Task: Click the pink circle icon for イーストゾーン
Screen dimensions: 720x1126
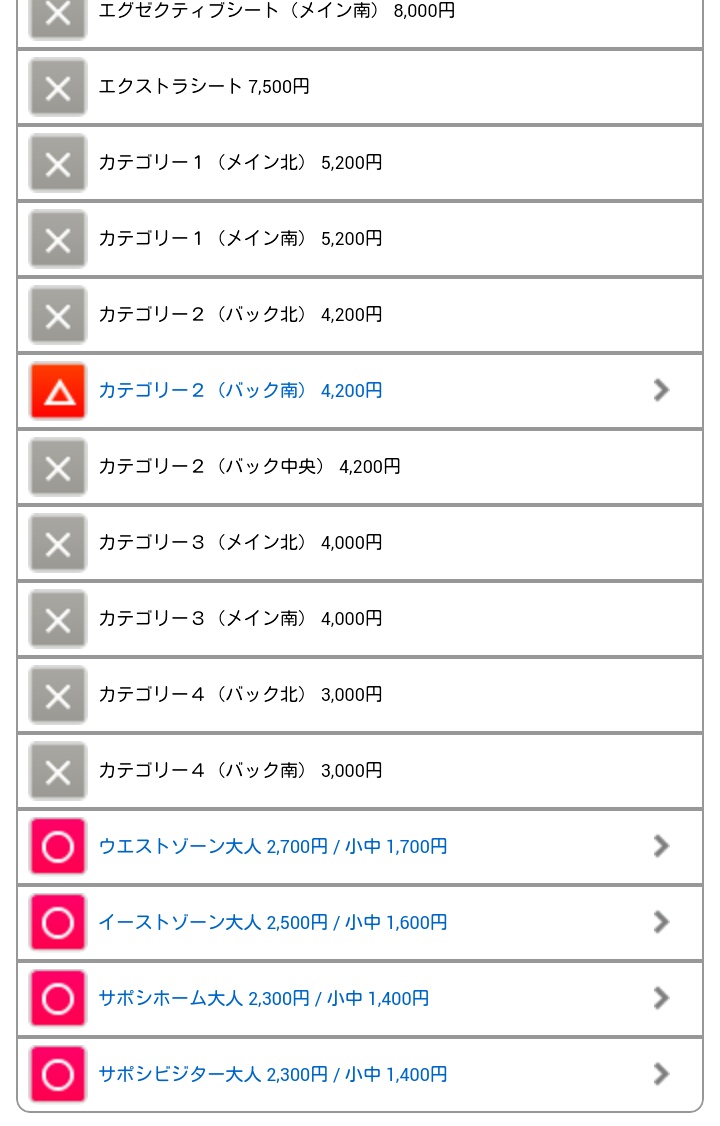Action: coord(58,922)
